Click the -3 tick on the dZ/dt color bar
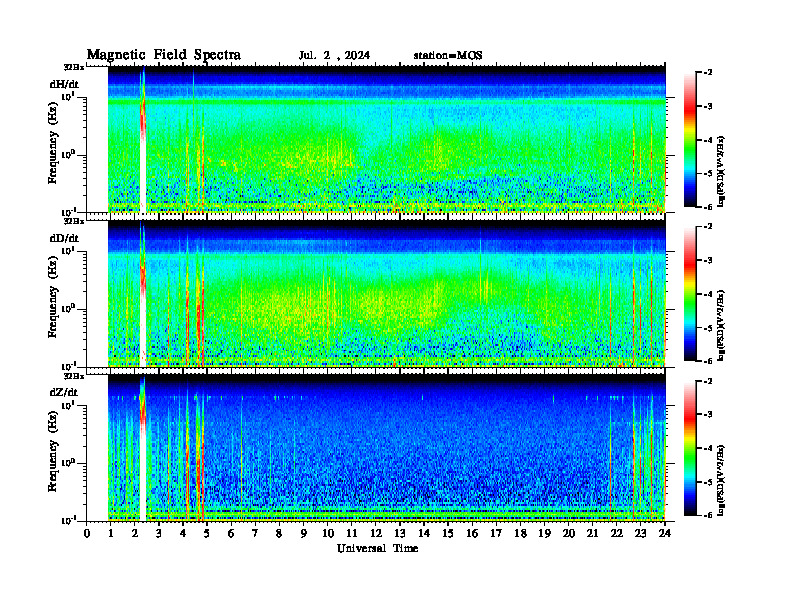Screen dimensions: 792x612 [708, 415]
